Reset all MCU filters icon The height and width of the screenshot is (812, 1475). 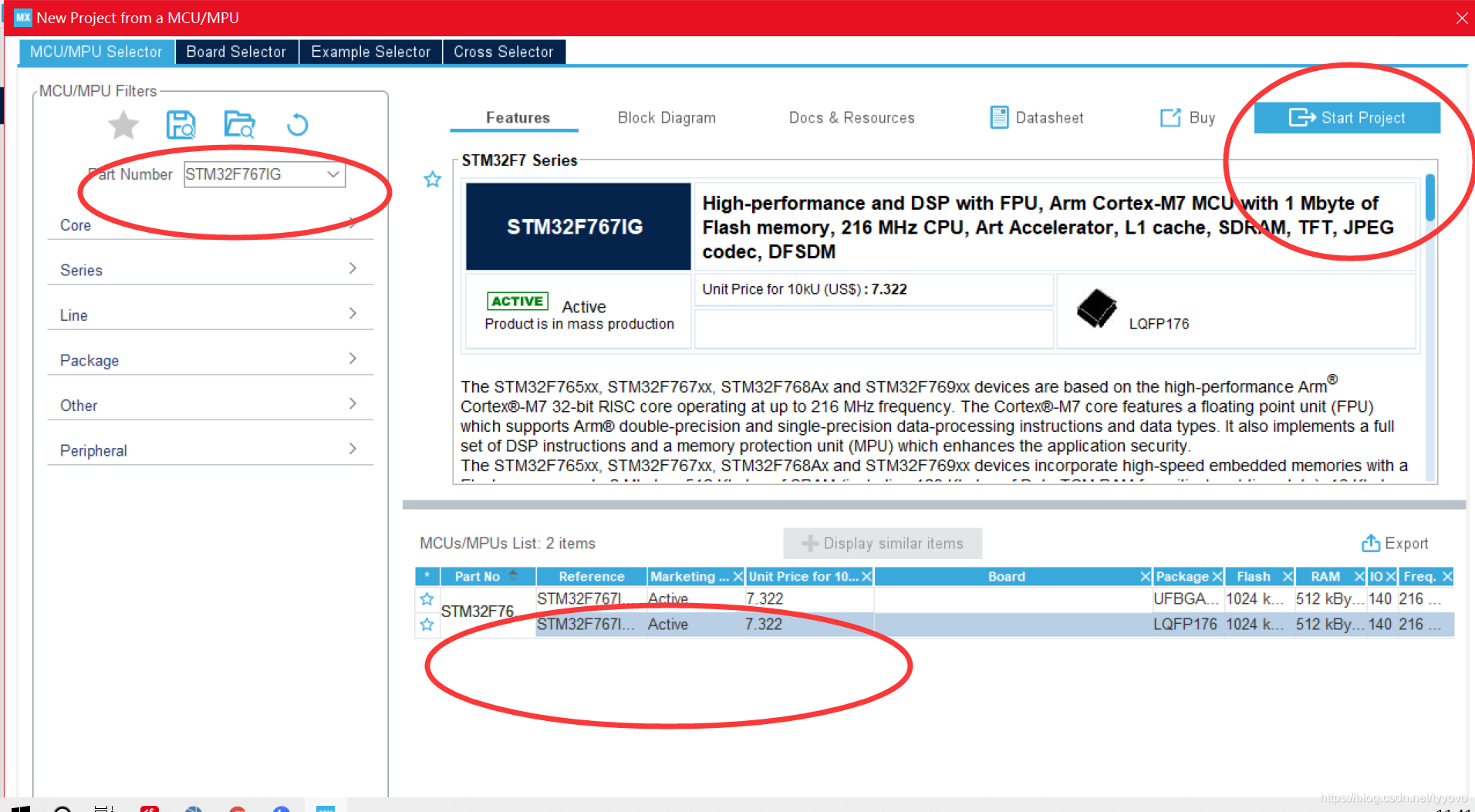tap(298, 125)
